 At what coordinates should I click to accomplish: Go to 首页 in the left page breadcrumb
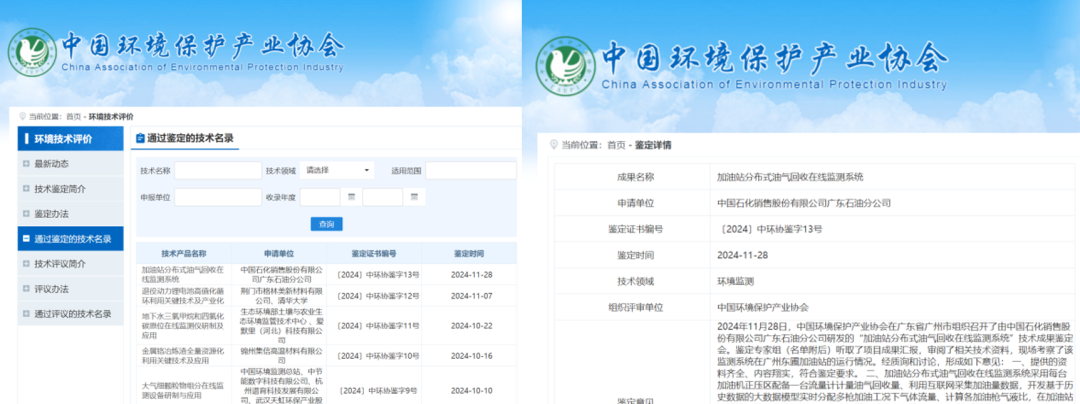pos(73,117)
